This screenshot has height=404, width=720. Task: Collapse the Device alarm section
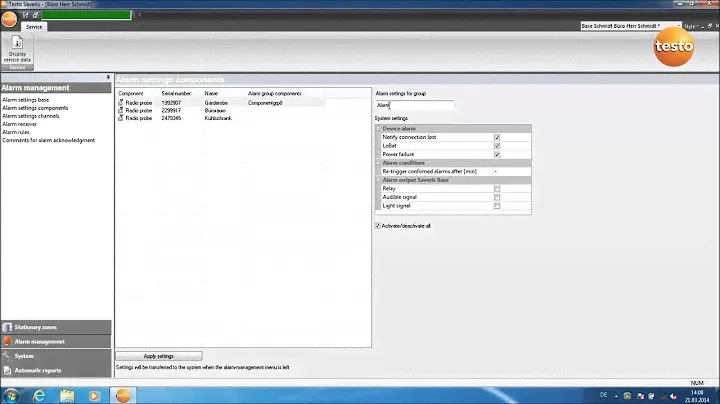[x=379, y=128]
